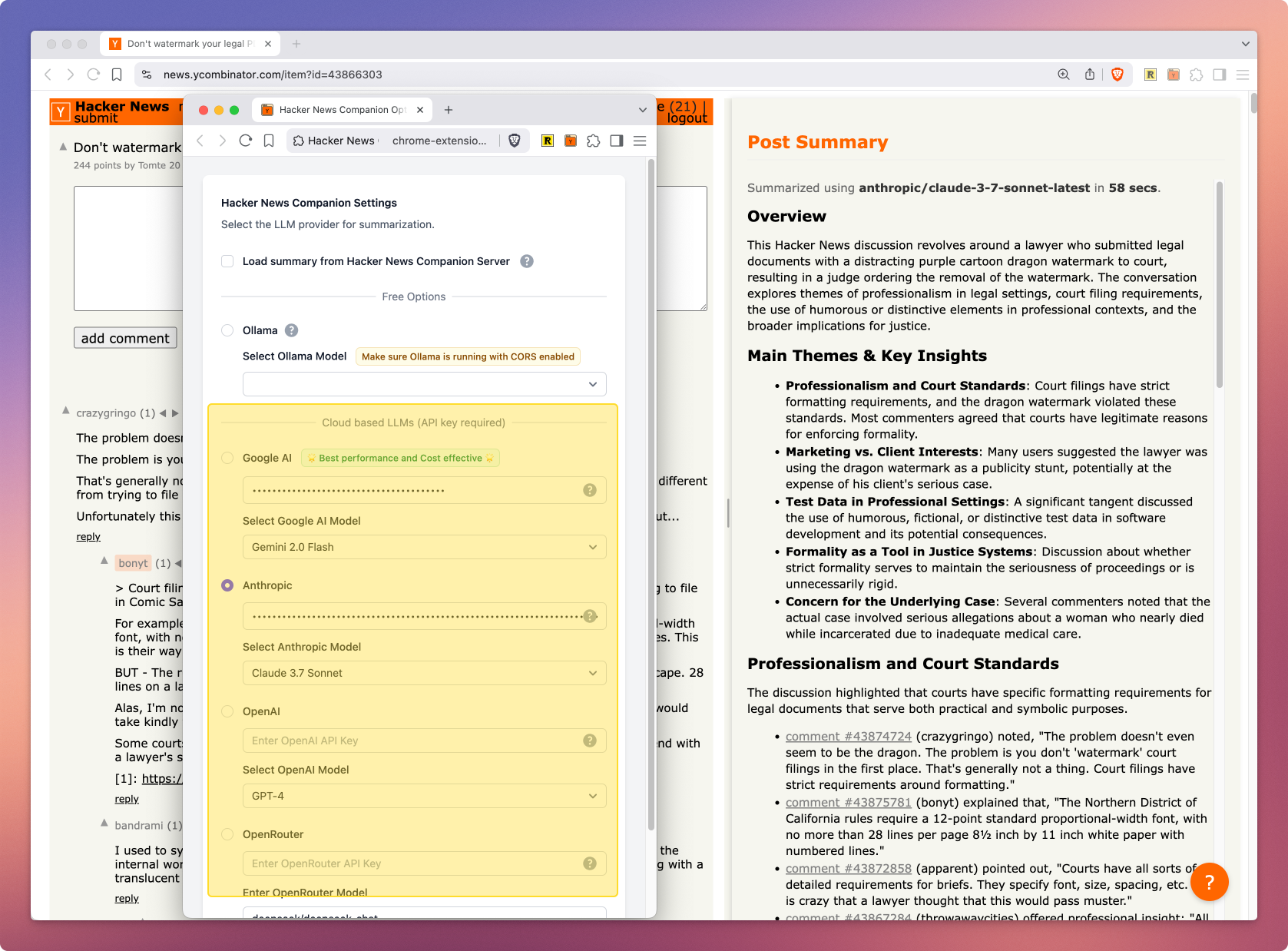1288x951 pixels.
Task: Click the add comment button
Action: coord(125,338)
